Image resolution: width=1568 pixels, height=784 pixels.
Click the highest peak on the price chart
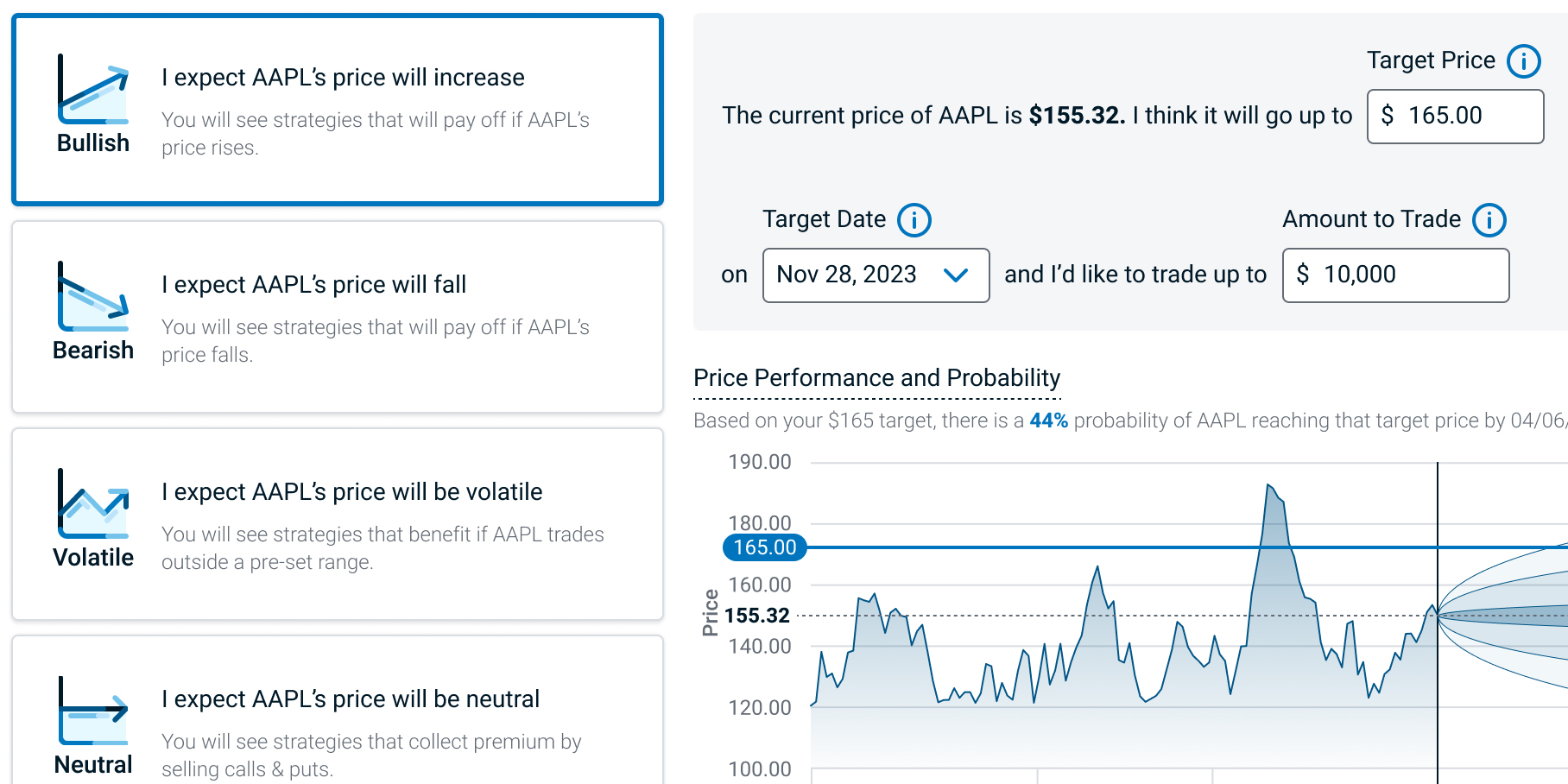(x=1268, y=486)
